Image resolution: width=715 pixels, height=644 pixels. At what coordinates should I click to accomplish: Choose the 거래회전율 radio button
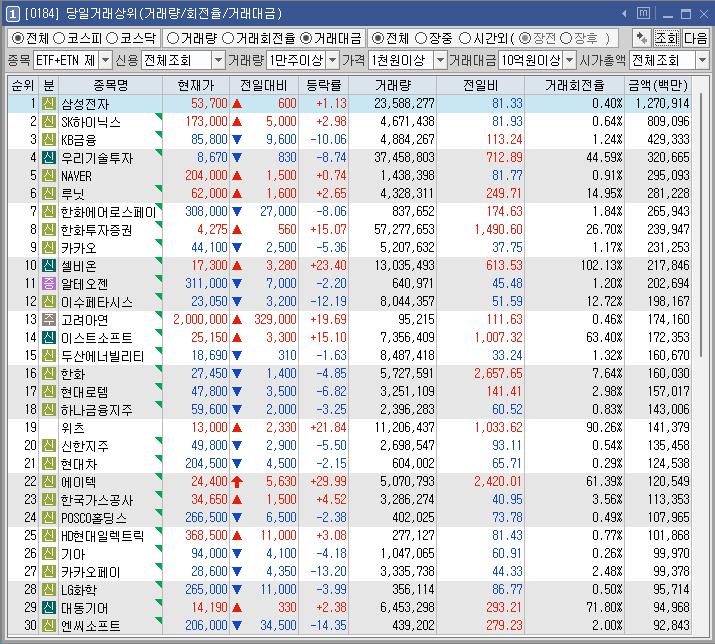coord(228,38)
